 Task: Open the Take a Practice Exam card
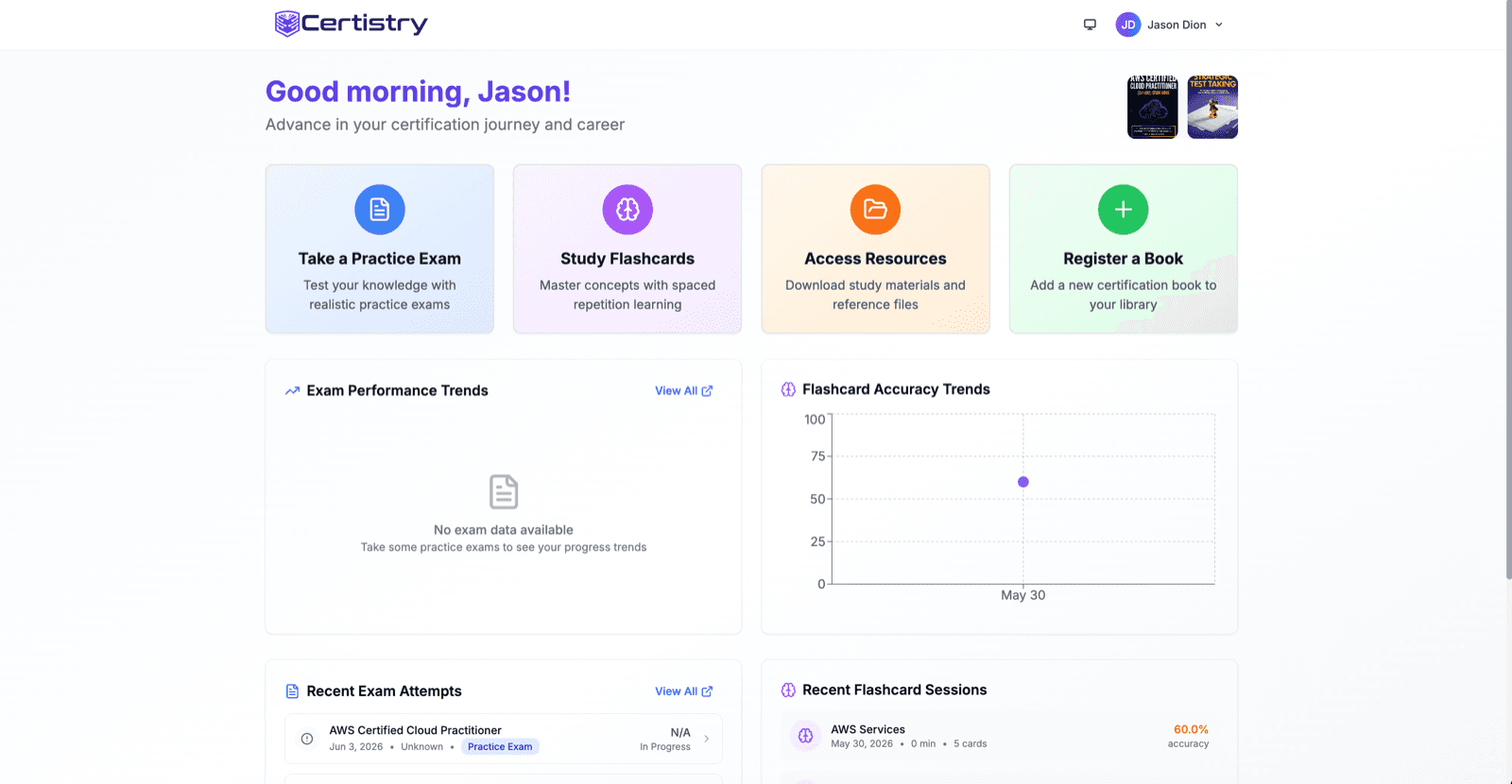380,248
